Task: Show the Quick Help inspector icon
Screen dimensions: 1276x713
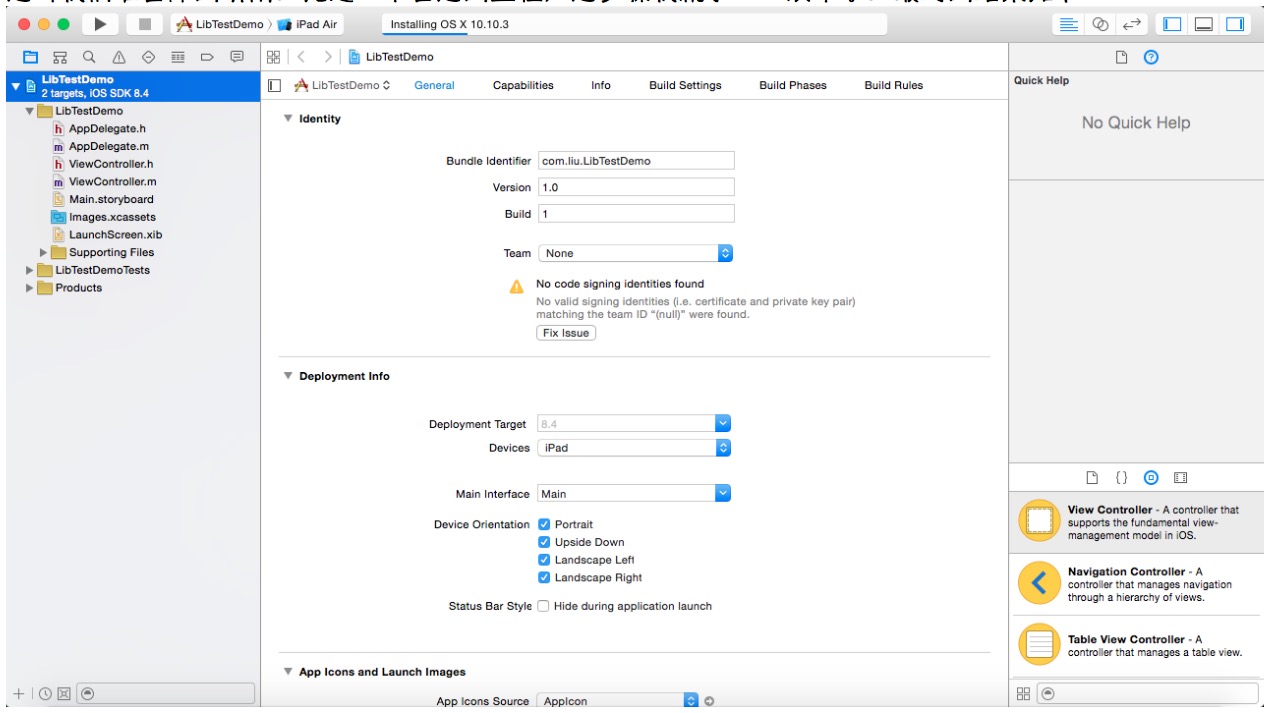Action: (x=1151, y=57)
